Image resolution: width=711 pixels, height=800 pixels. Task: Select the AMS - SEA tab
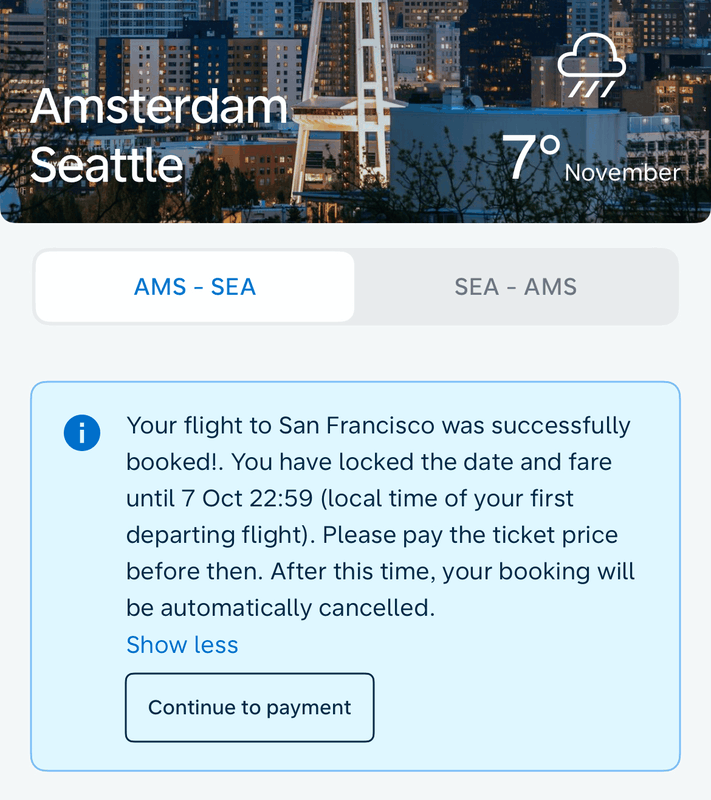click(195, 287)
